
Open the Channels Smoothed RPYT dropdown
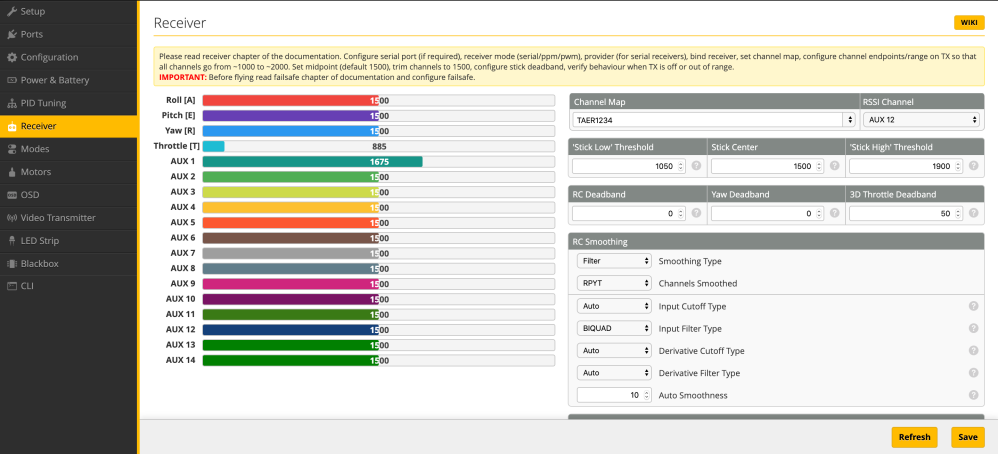(x=614, y=283)
